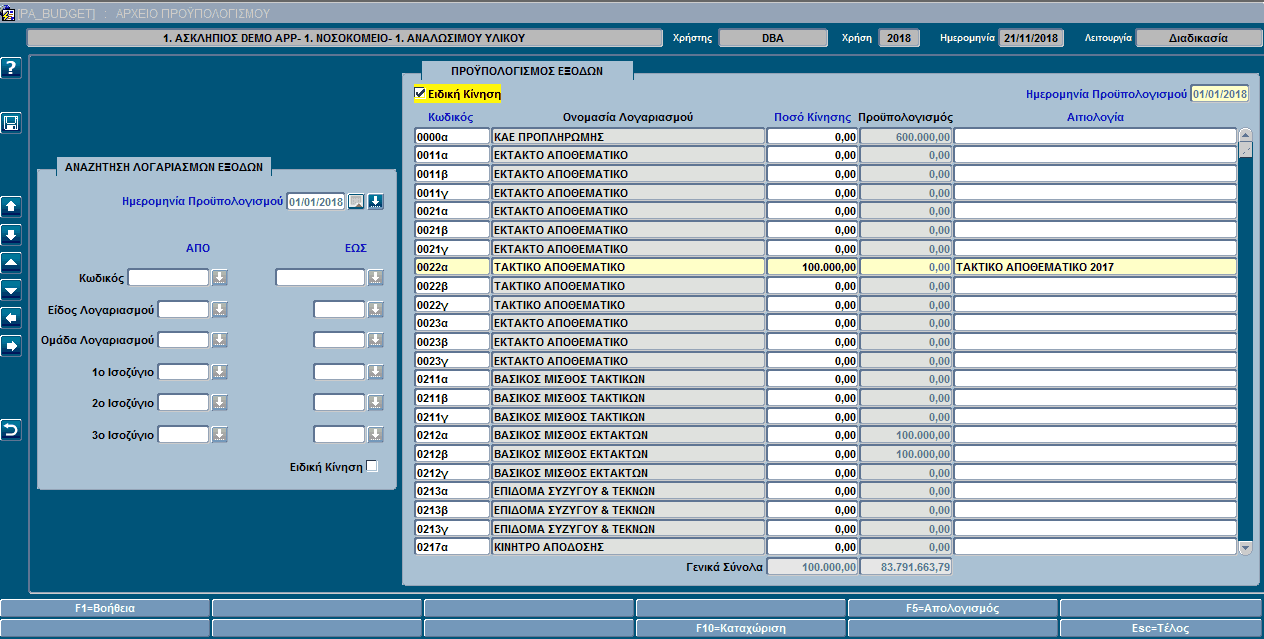Image resolution: width=1264 pixels, height=639 pixels.
Task: Open down-arrow list beside search date field
Action: 375,202
